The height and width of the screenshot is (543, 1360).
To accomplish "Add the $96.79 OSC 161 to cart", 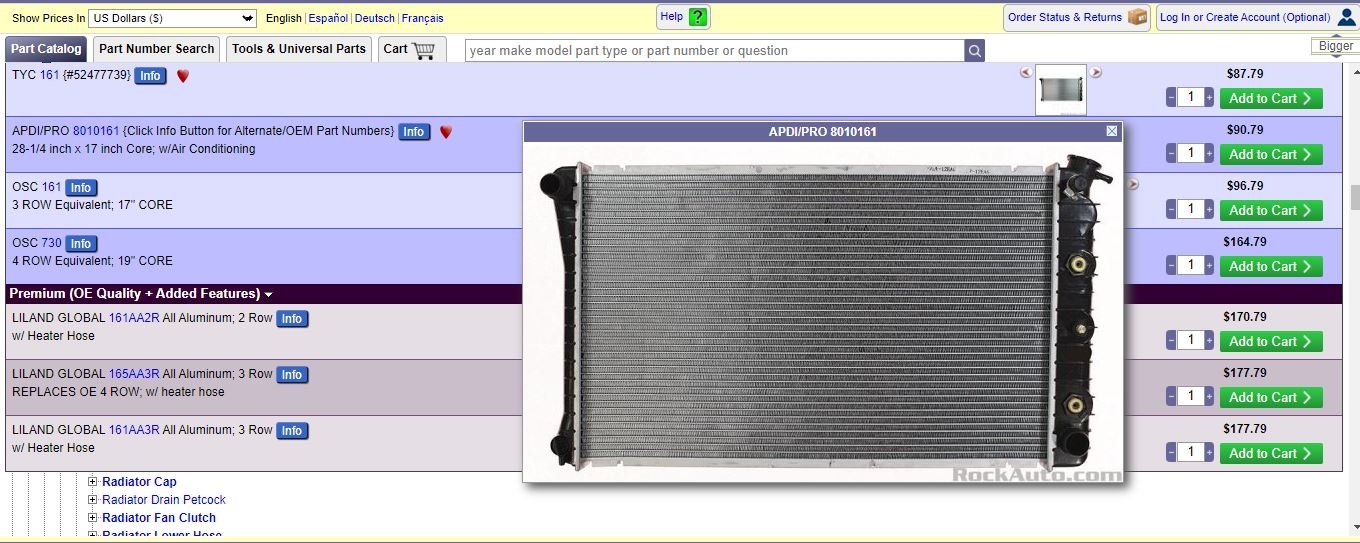I will (x=1271, y=210).
